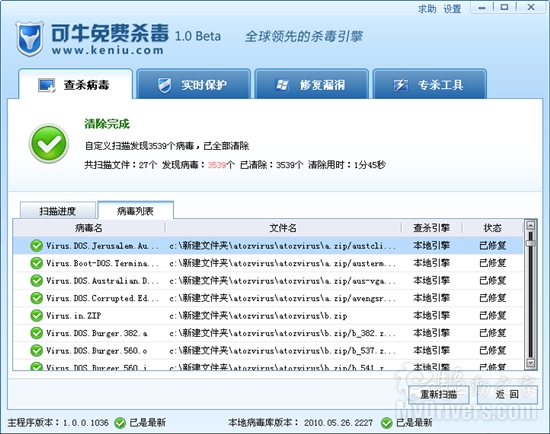Click green check icon for Virus.in.ZIP row
This screenshot has height=434, width=550.
(x=36, y=315)
